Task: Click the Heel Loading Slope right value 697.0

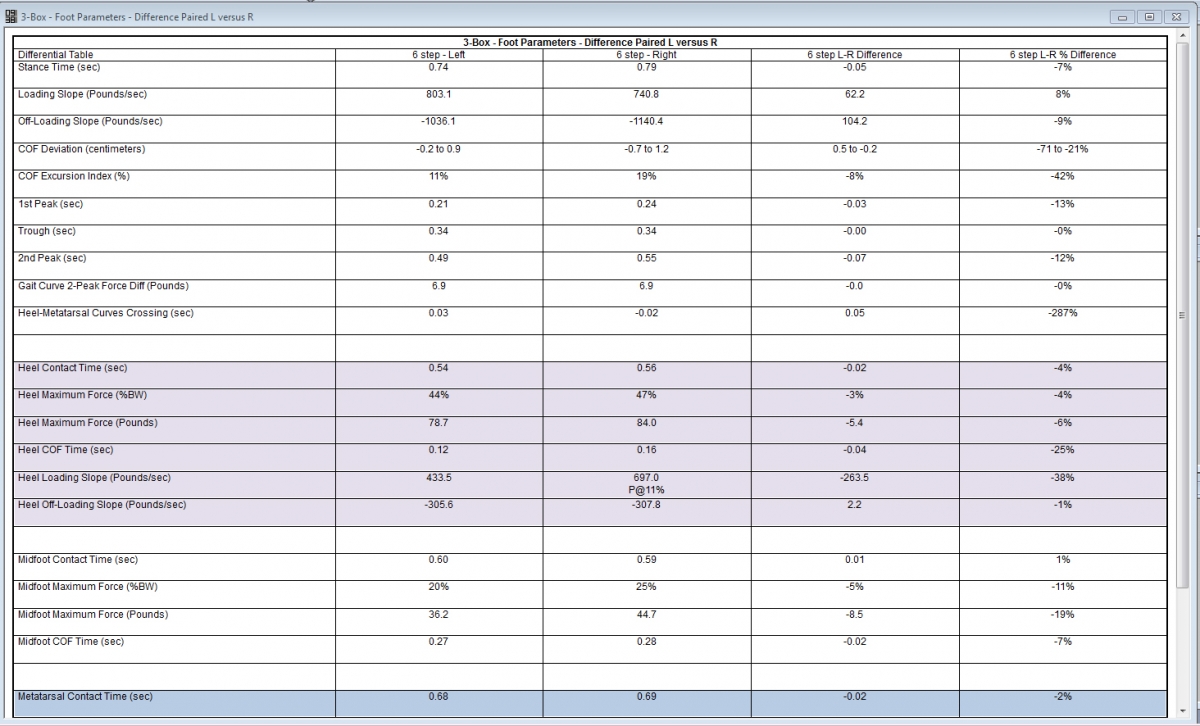Action: coord(646,478)
